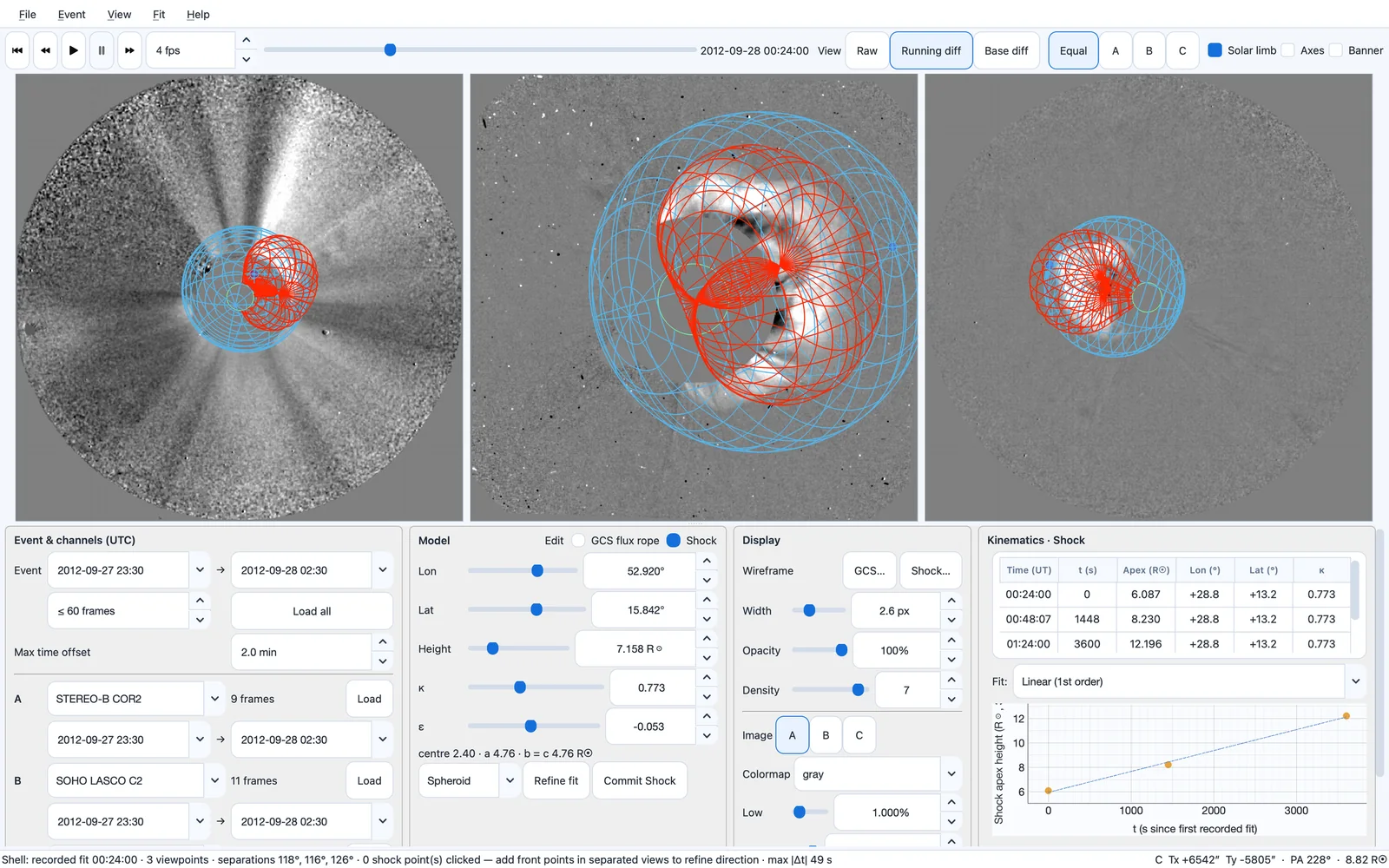Open the Linear fit order dropdown
The width and height of the screenshot is (1389, 868).
1355,681
